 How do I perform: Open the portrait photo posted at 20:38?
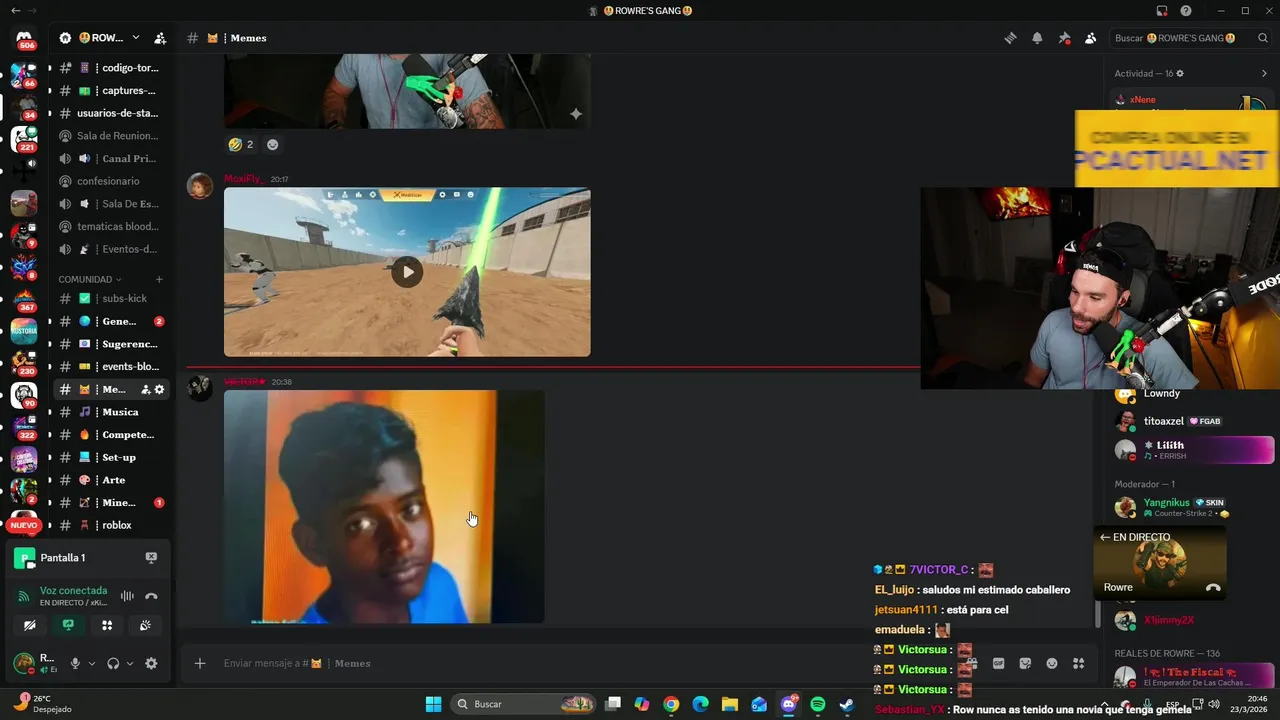coord(384,507)
